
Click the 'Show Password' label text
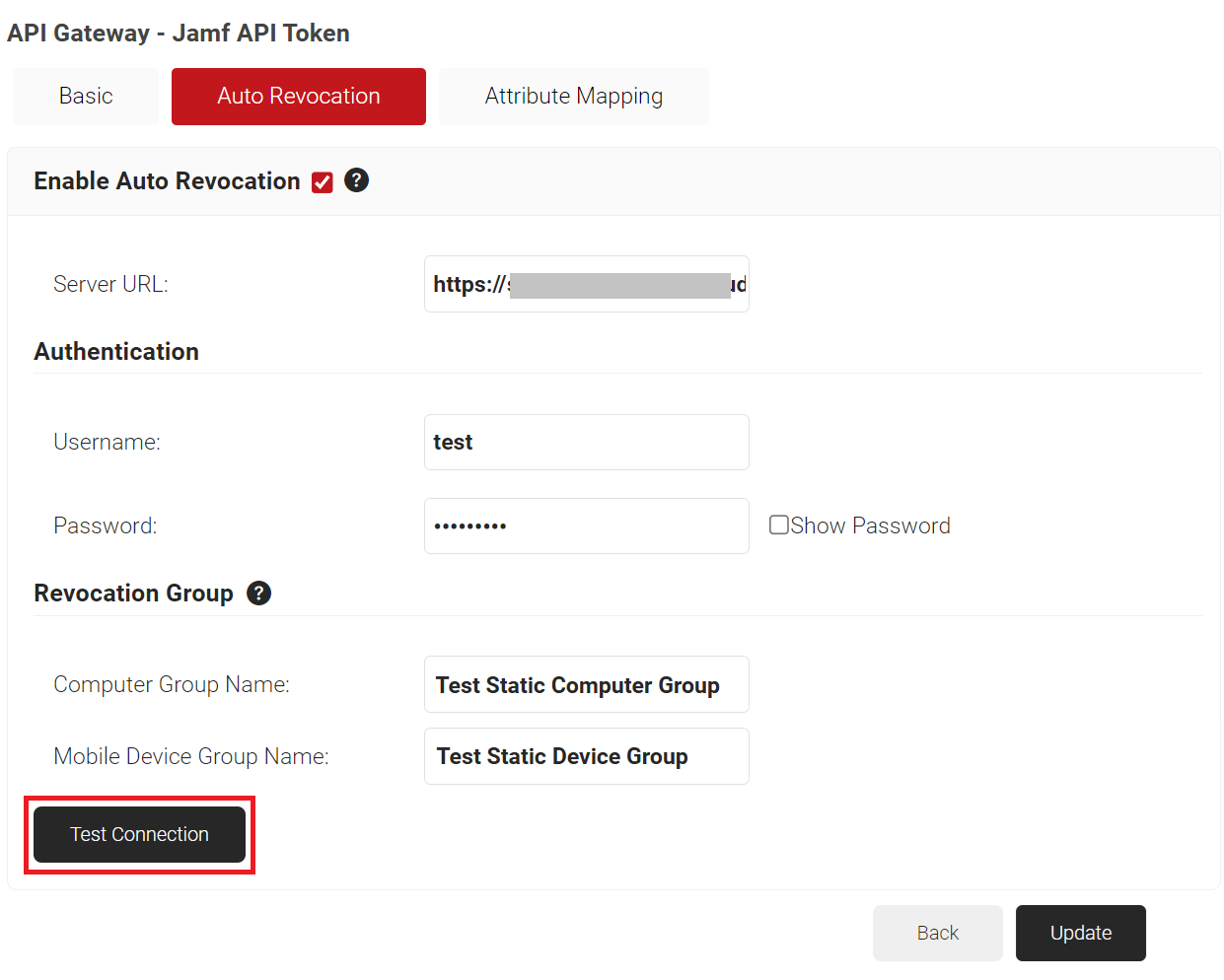pos(871,525)
